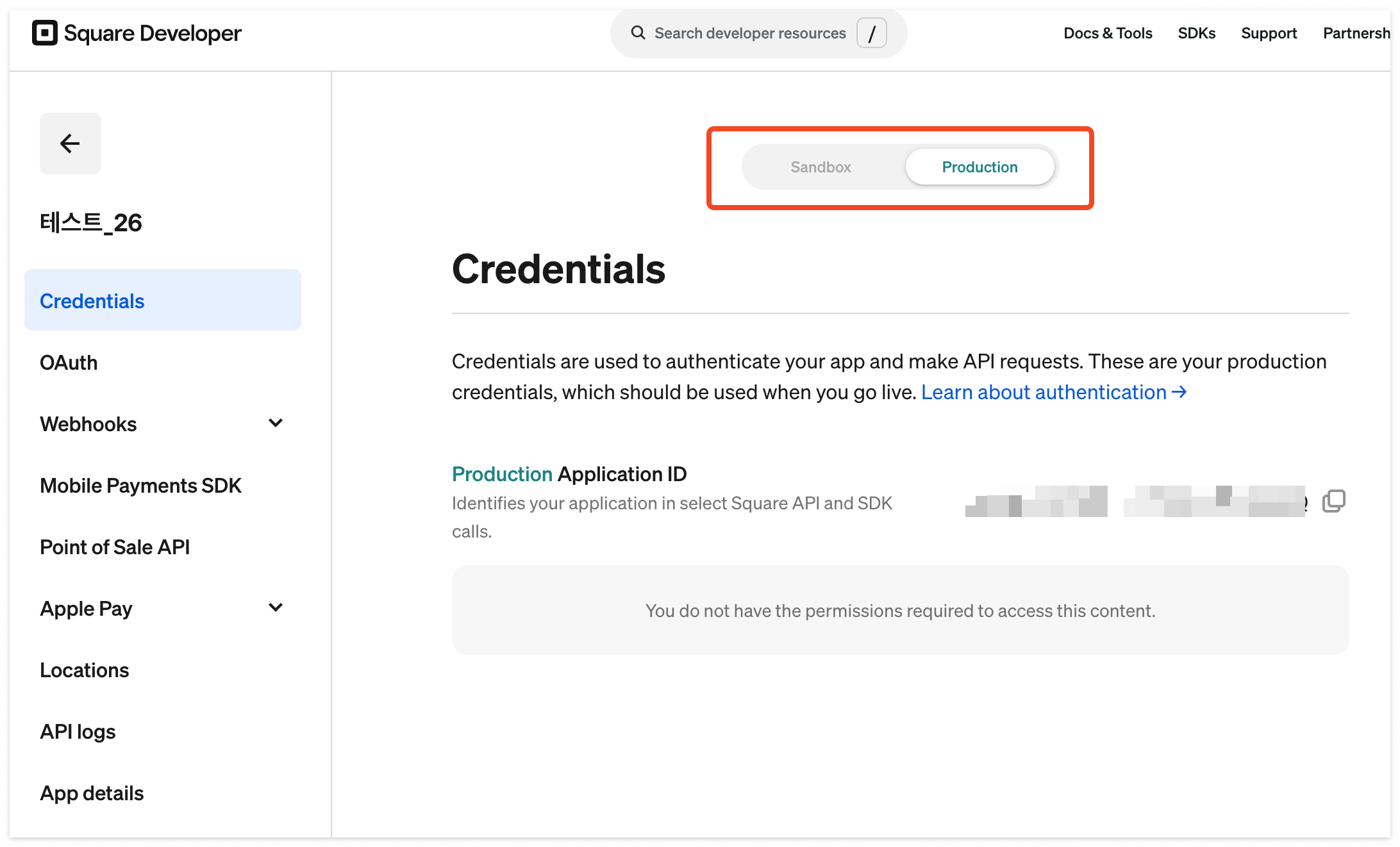Image resolution: width=1400 pixels, height=847 pixels.
Task: Expand the Webhooks chevron
Action: point(276,423)
